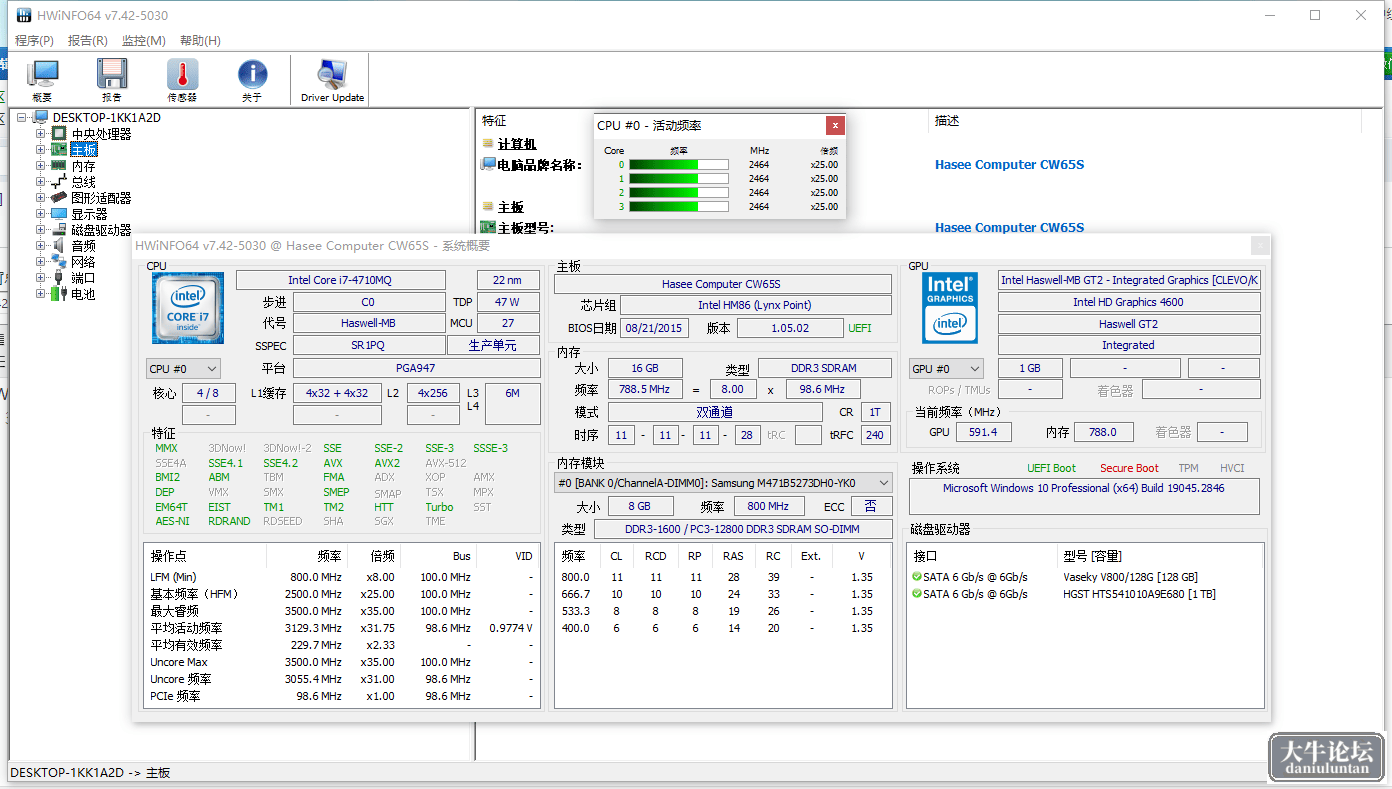
Task: Launch the Driver Update toolbar icon
Action: click(332, 80)
